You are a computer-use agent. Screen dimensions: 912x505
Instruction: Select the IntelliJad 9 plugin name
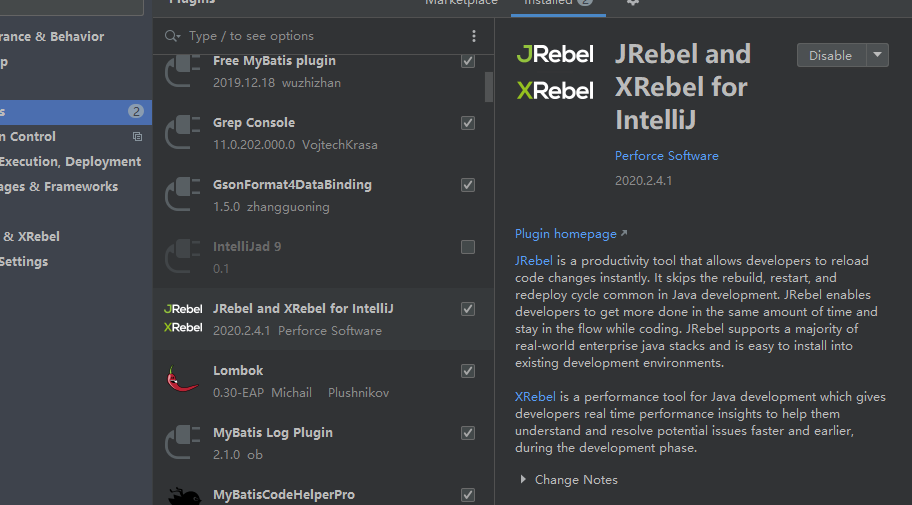point(247,247)
